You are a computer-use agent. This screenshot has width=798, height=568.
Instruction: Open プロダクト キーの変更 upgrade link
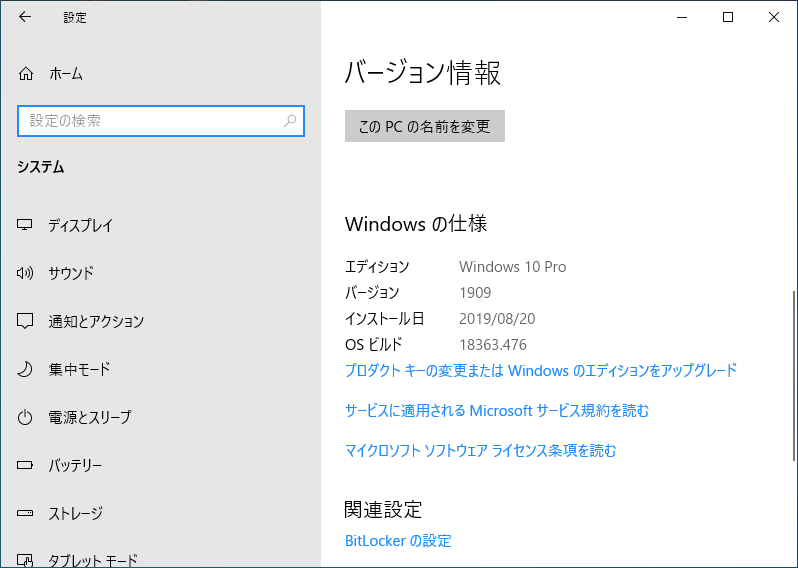point(540,370)
